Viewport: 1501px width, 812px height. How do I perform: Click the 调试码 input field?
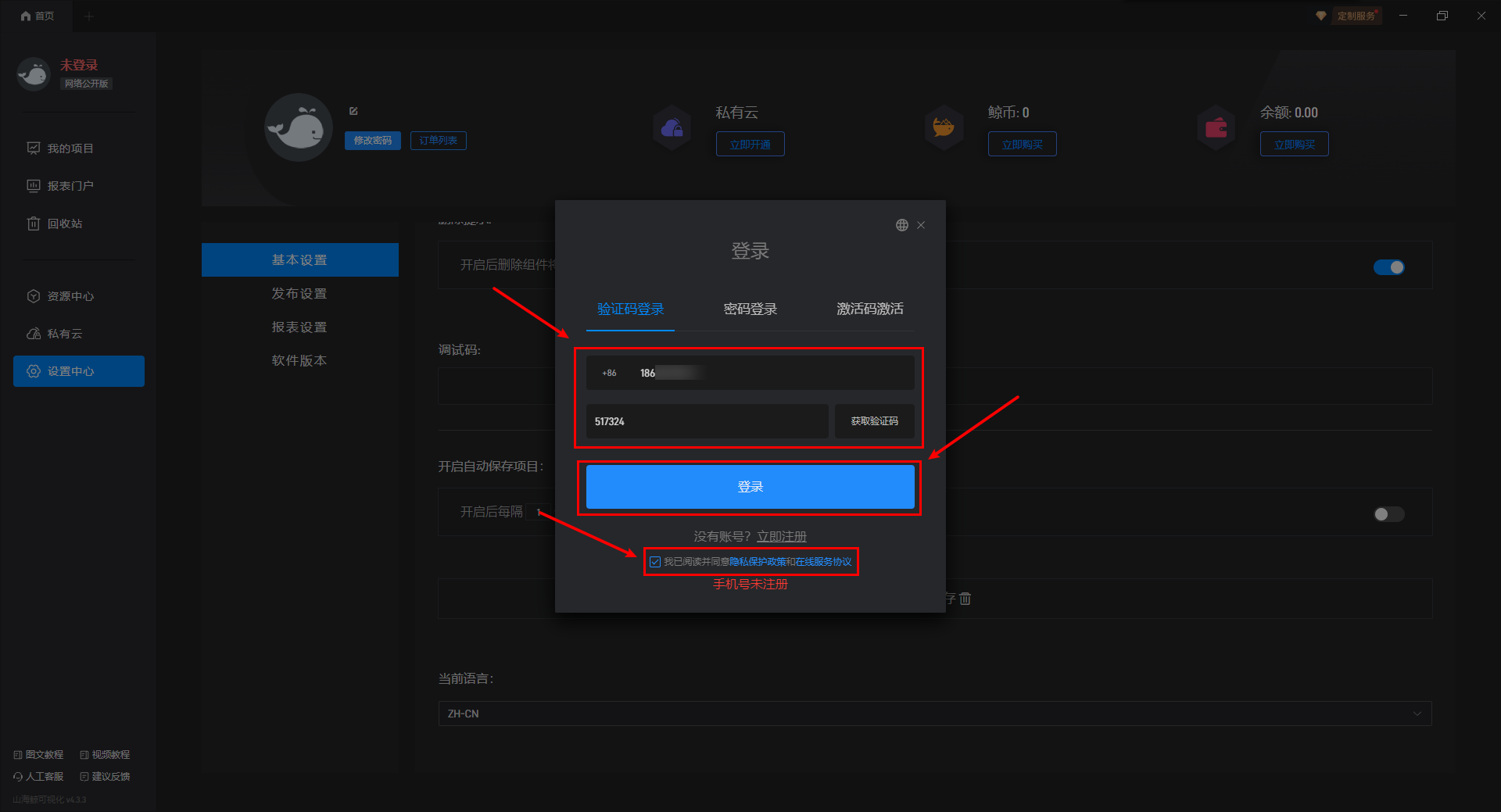tap(935, 386)
